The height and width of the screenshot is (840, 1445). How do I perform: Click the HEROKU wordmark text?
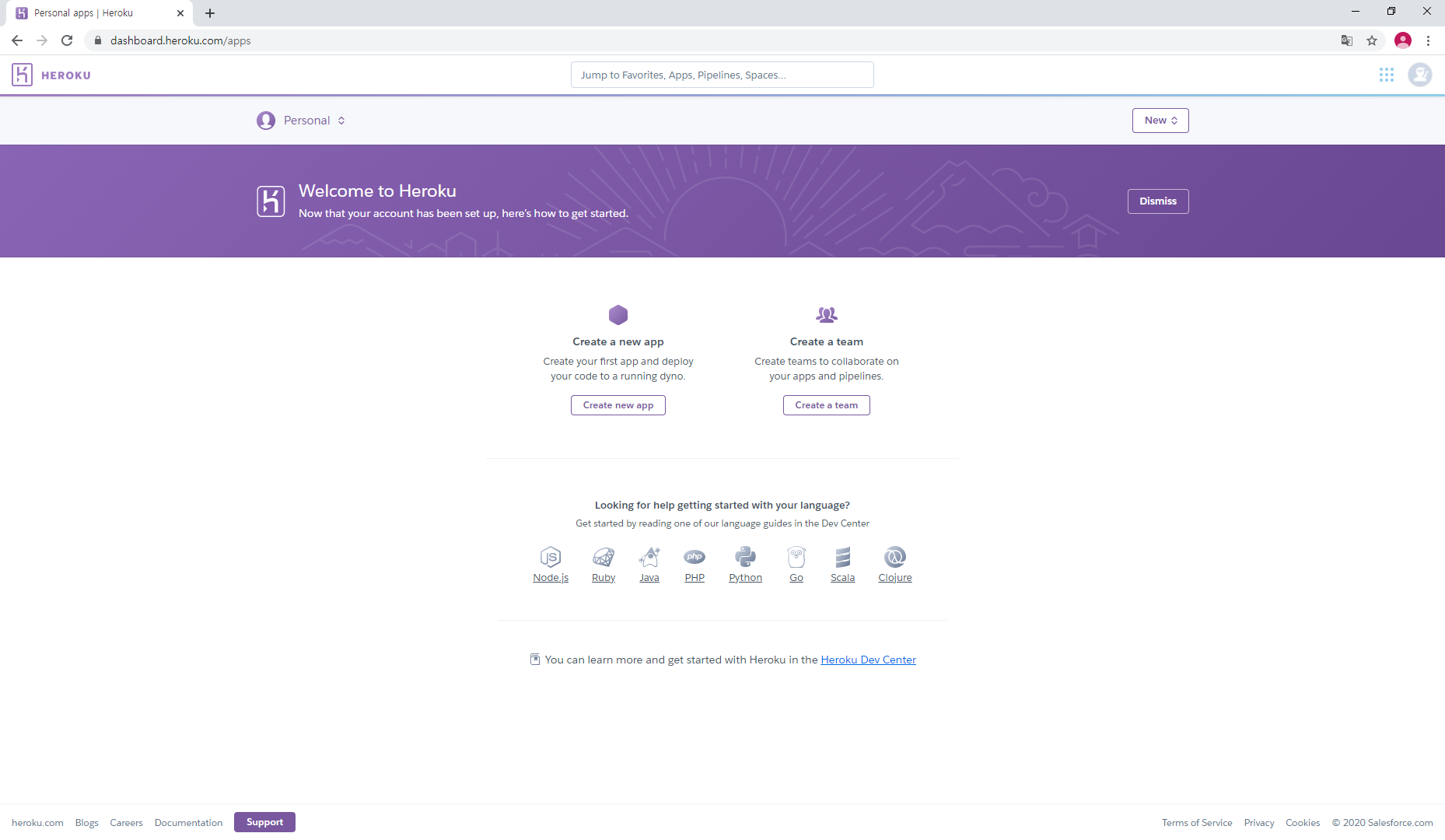(66, 75)
